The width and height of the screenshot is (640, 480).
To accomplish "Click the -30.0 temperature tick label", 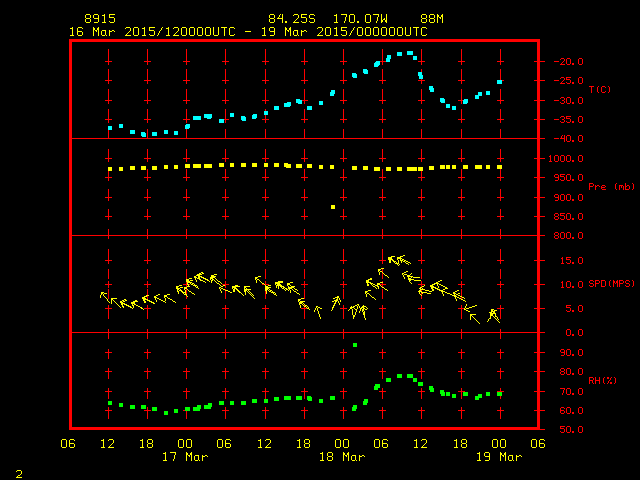I will click(568, 100).
